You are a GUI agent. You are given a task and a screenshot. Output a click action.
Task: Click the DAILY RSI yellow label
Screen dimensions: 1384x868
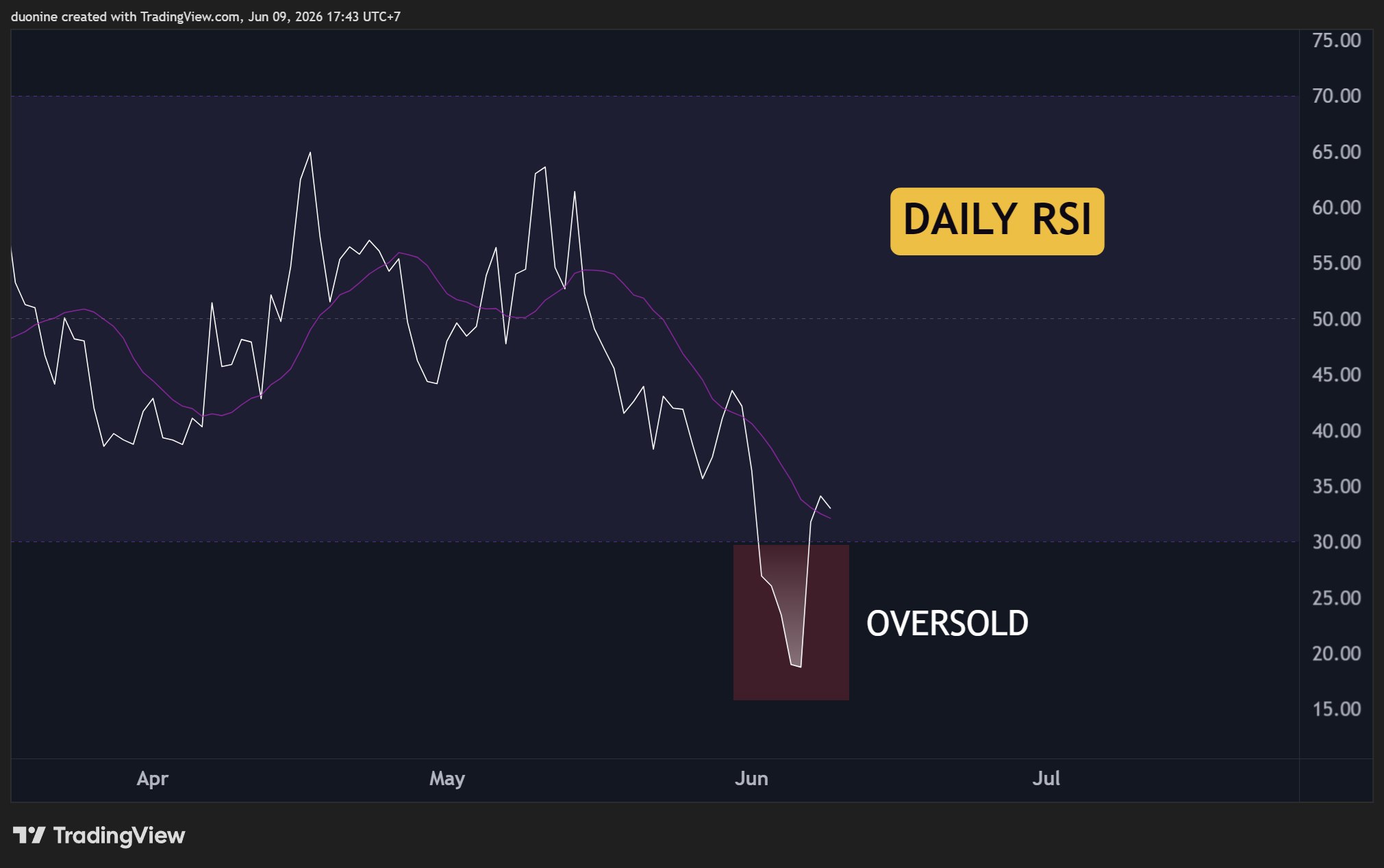pyautogui.click(x=997, y=221)
